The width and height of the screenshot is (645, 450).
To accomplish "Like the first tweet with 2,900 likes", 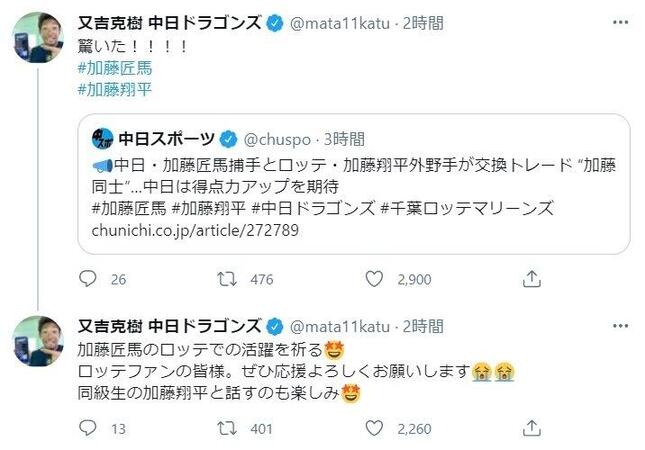I will click(376, 279).
